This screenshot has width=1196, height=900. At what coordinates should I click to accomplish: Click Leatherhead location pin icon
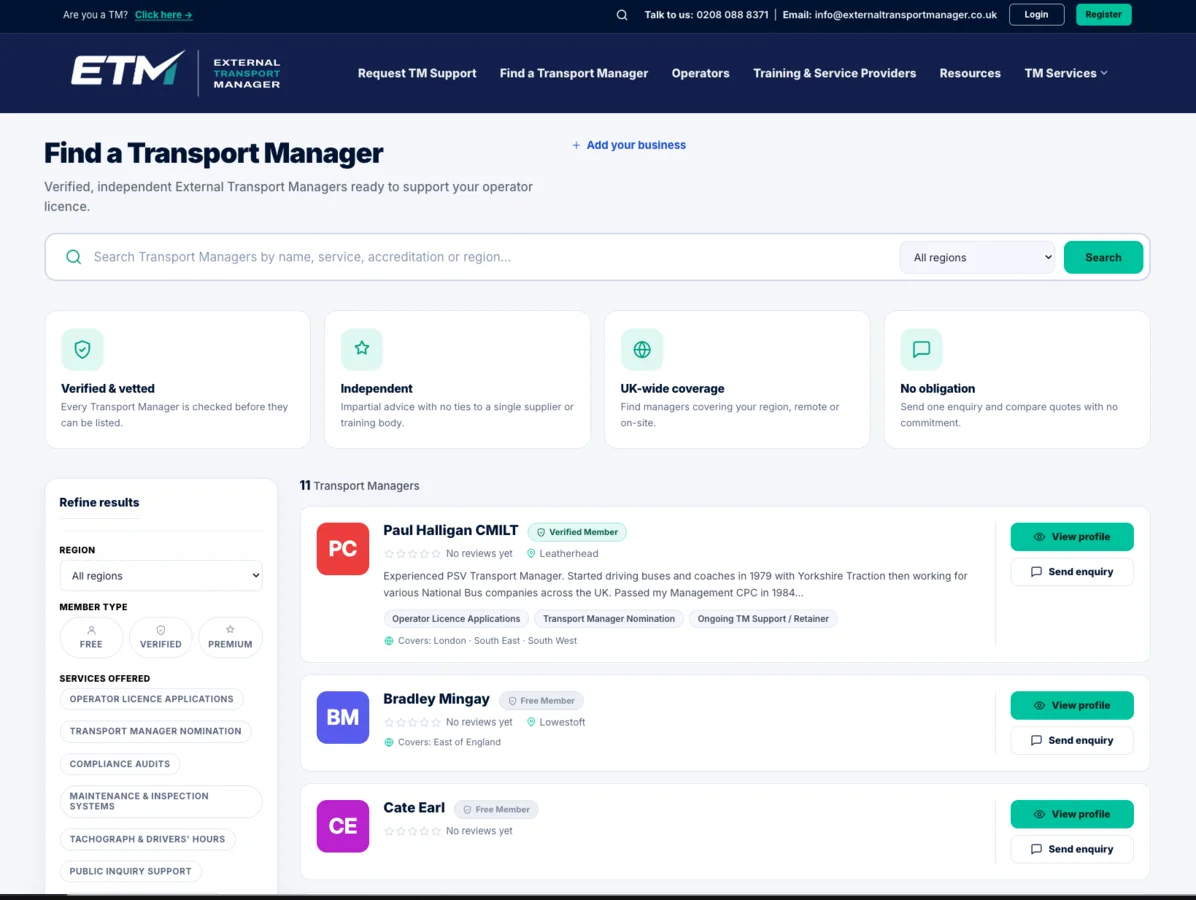(x=531, y=554)
